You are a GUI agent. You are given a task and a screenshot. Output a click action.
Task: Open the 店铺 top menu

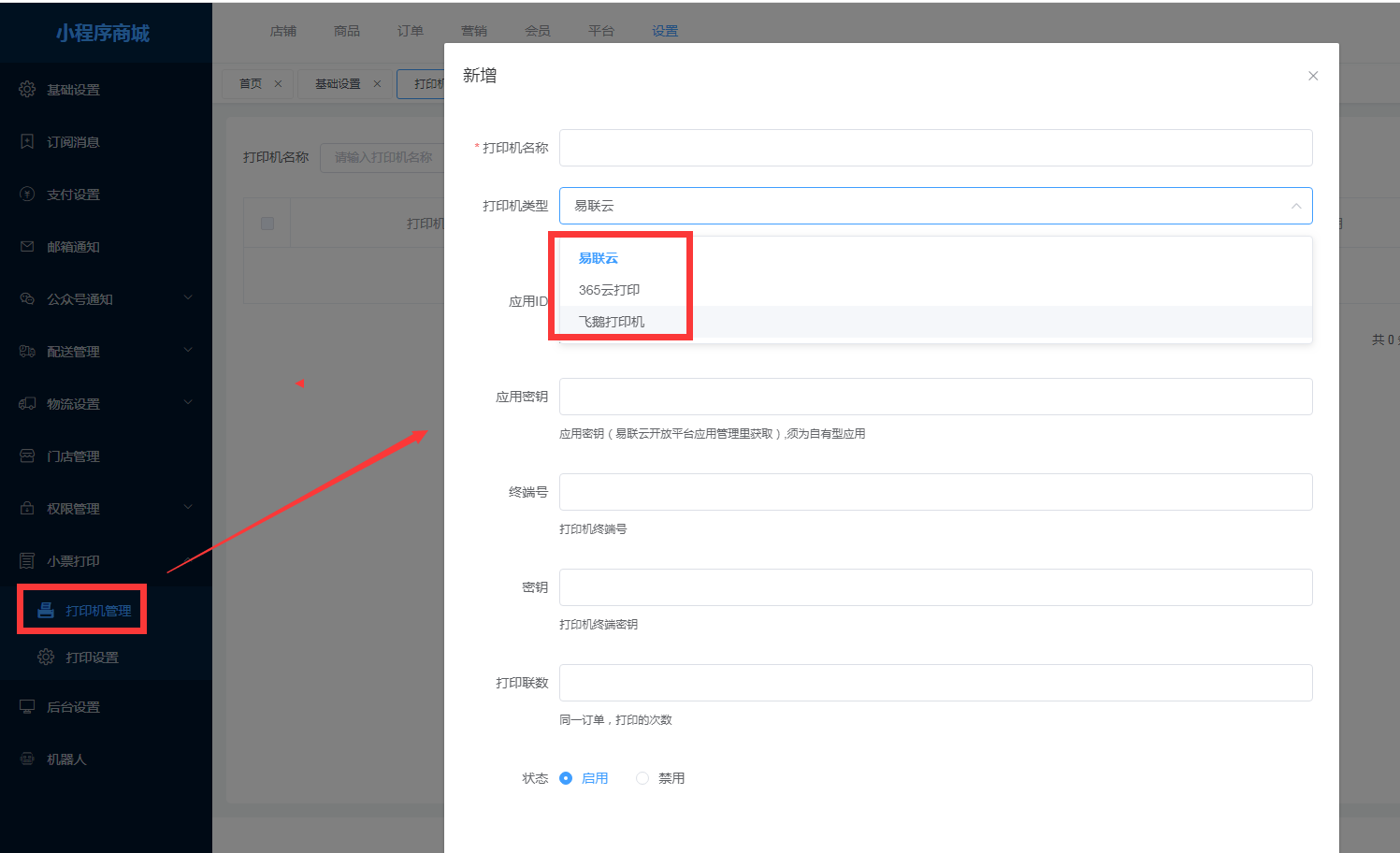click(283, 31)
